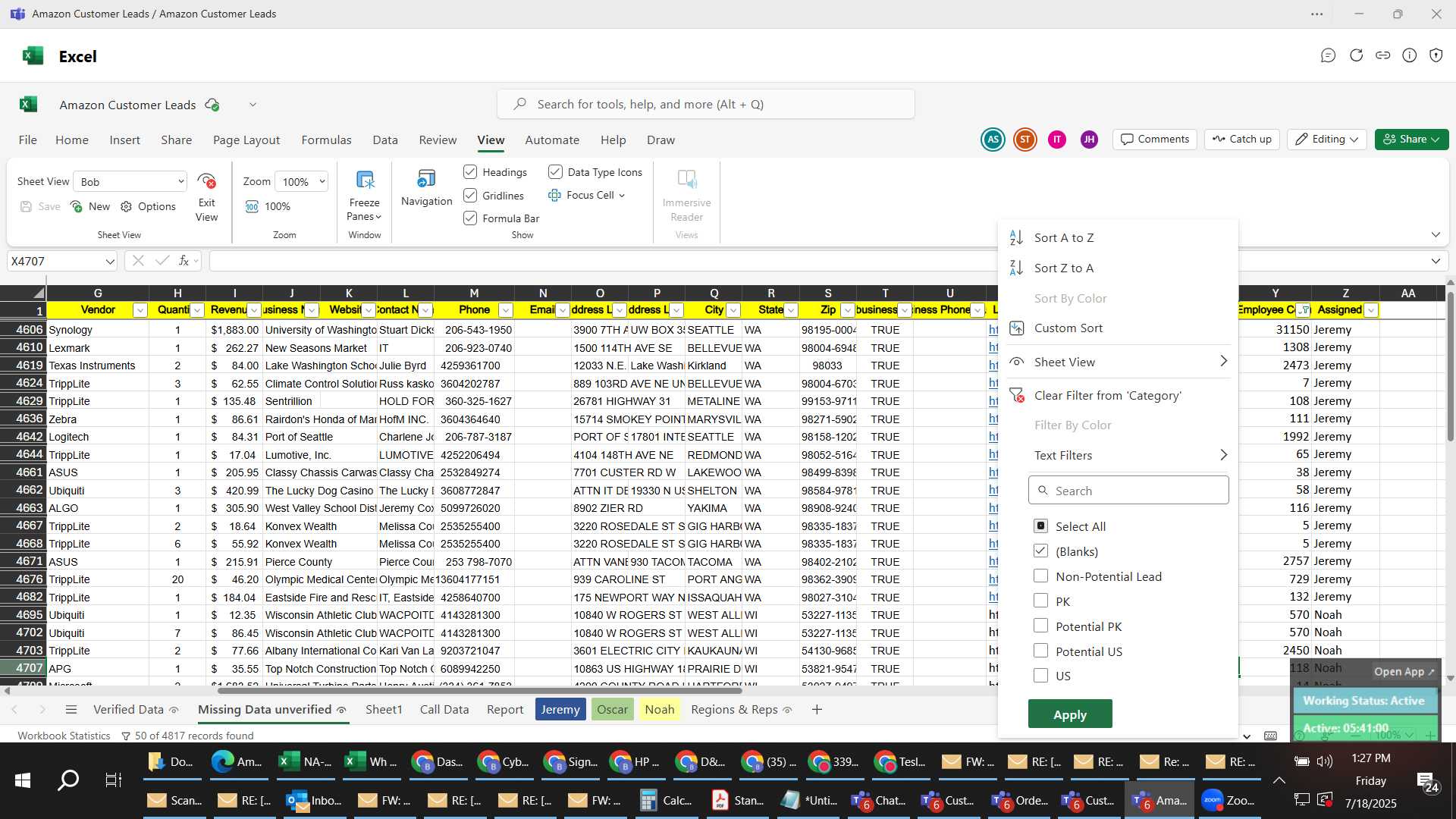
Task: Check the Potential US filter option
Action: click(1040, 651)
